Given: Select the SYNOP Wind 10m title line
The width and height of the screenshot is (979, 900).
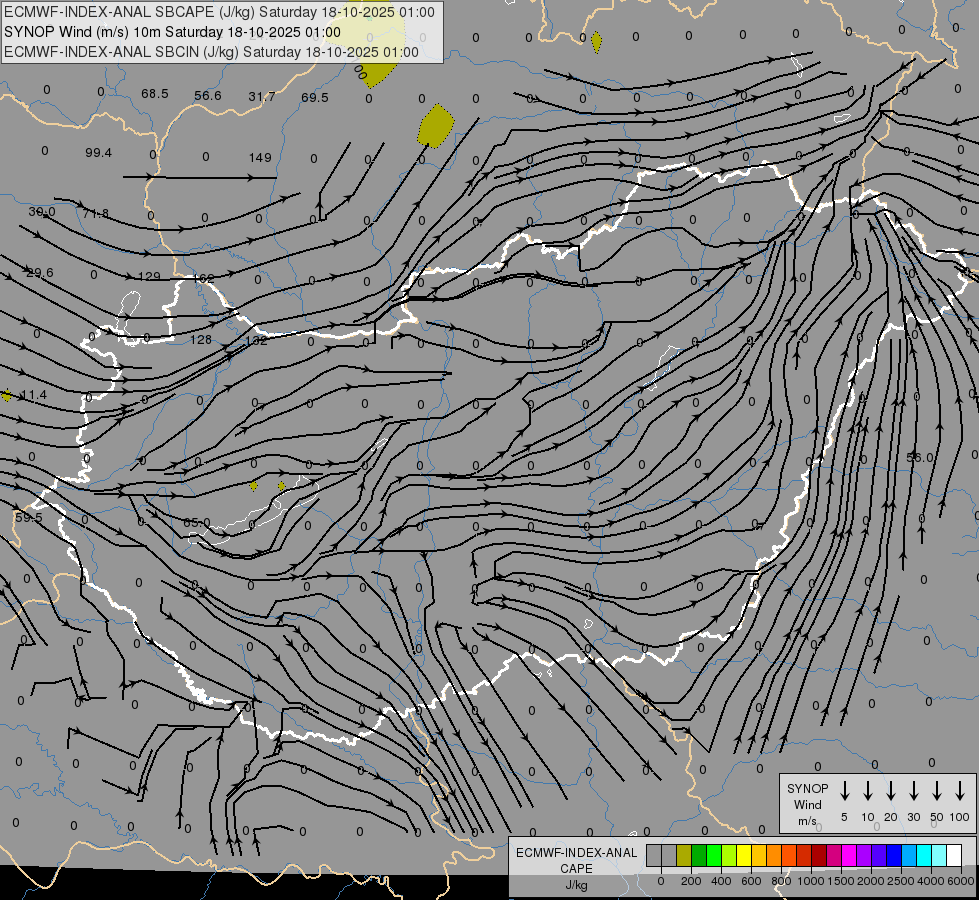Looking at the screenshot, I should point(172,32).
